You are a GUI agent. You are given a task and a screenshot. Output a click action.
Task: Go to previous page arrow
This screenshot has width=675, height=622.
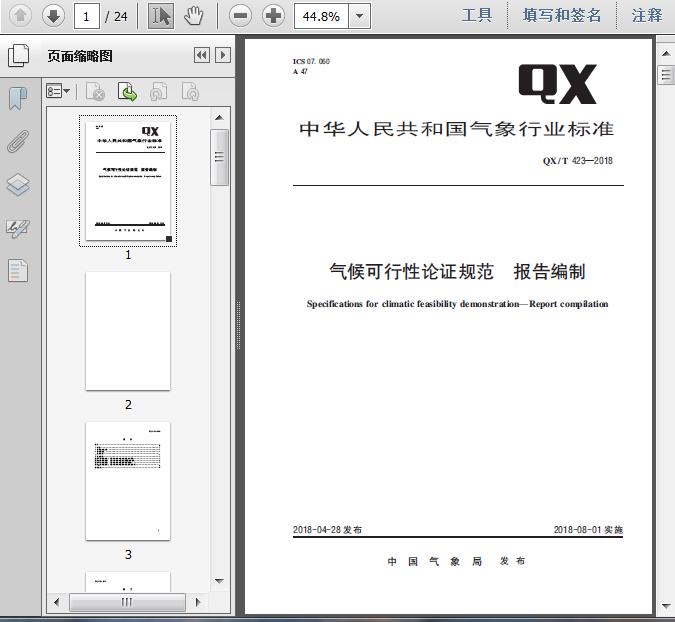(20, 16)
